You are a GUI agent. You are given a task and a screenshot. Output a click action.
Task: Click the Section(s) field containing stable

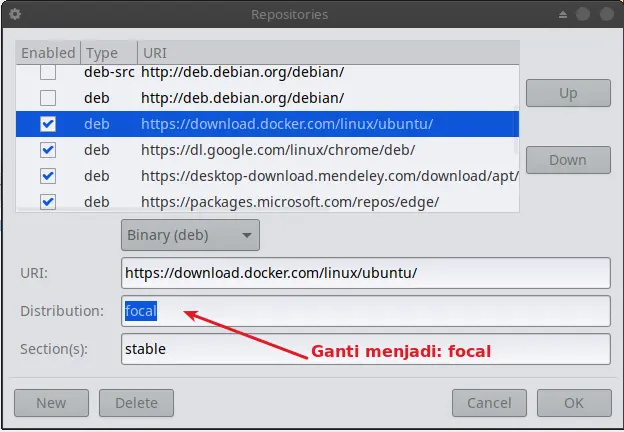[x=366, y=349]
